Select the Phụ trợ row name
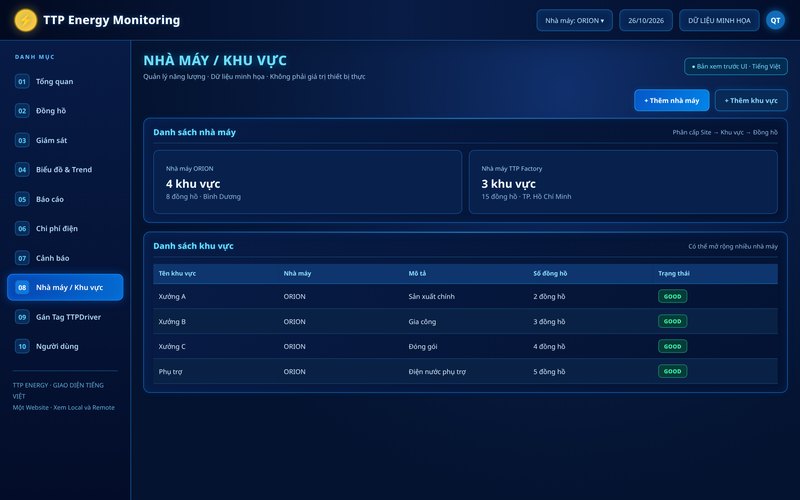Screen dimensions: 800x500 tap(170, 371)
